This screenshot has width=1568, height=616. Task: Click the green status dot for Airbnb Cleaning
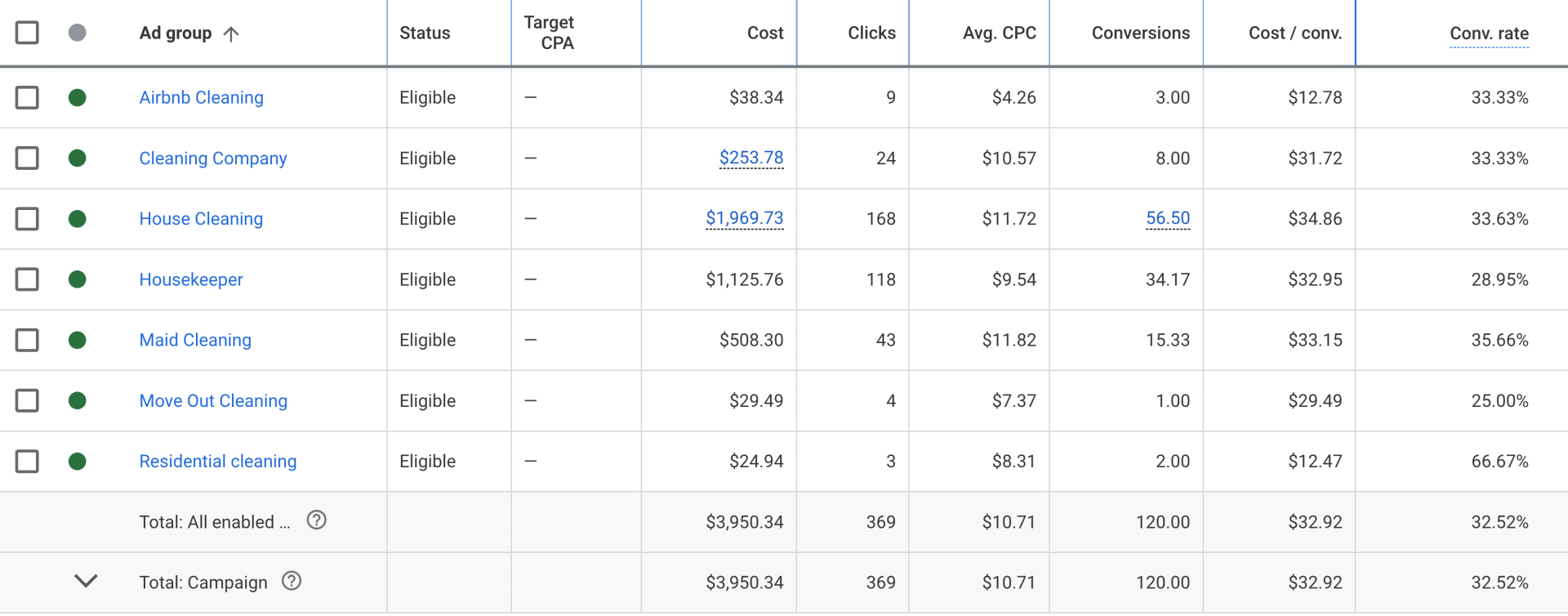click(78, 98)
